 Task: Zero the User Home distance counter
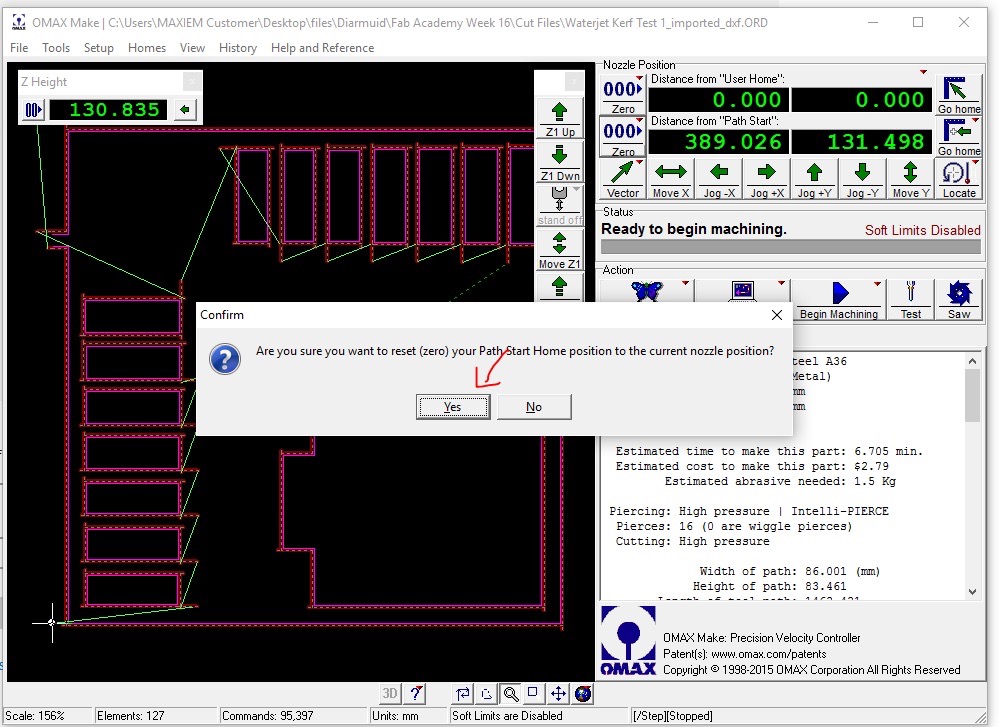[622, 95]
